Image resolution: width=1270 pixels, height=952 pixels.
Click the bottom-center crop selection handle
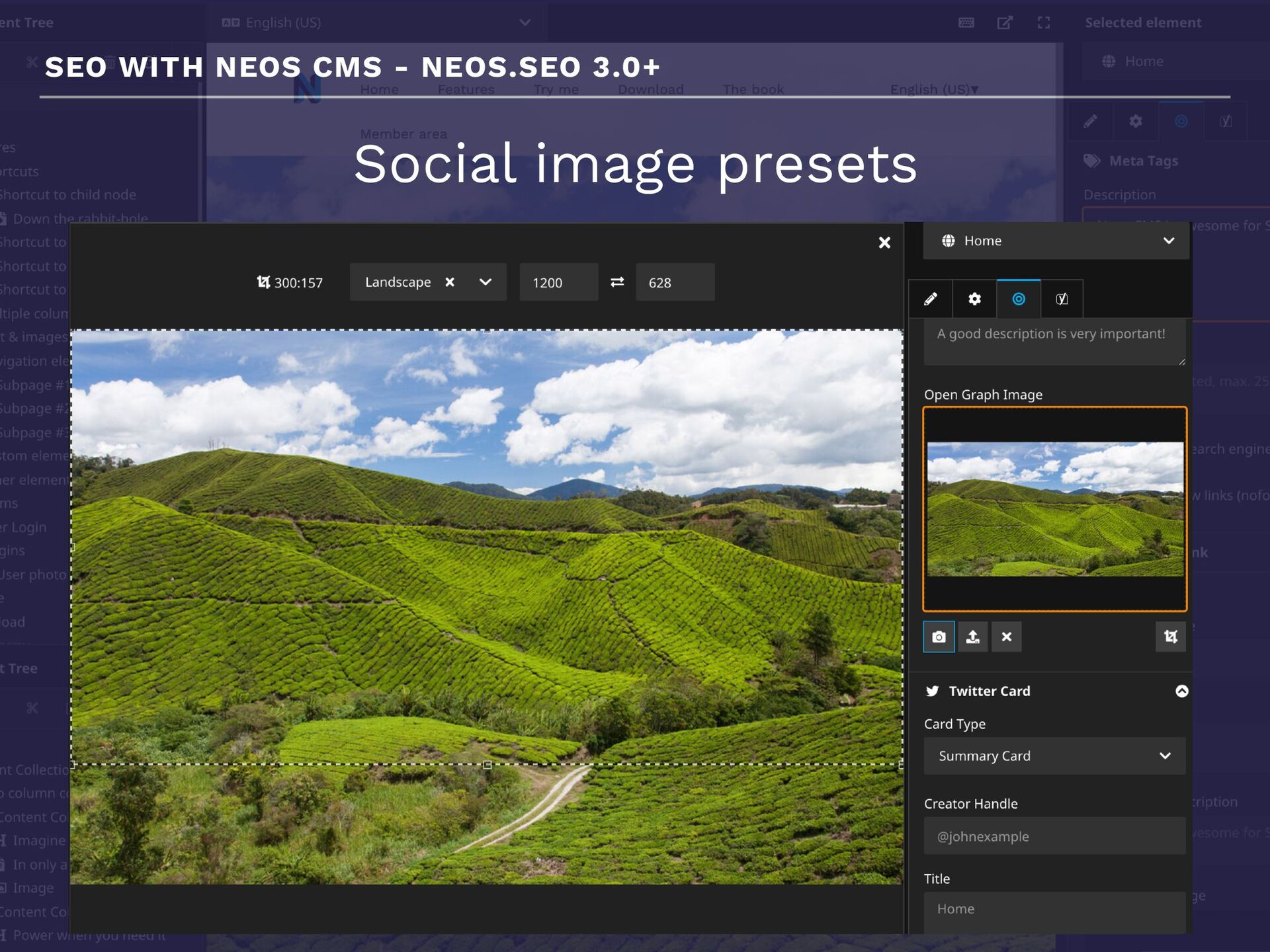(487, 765)
